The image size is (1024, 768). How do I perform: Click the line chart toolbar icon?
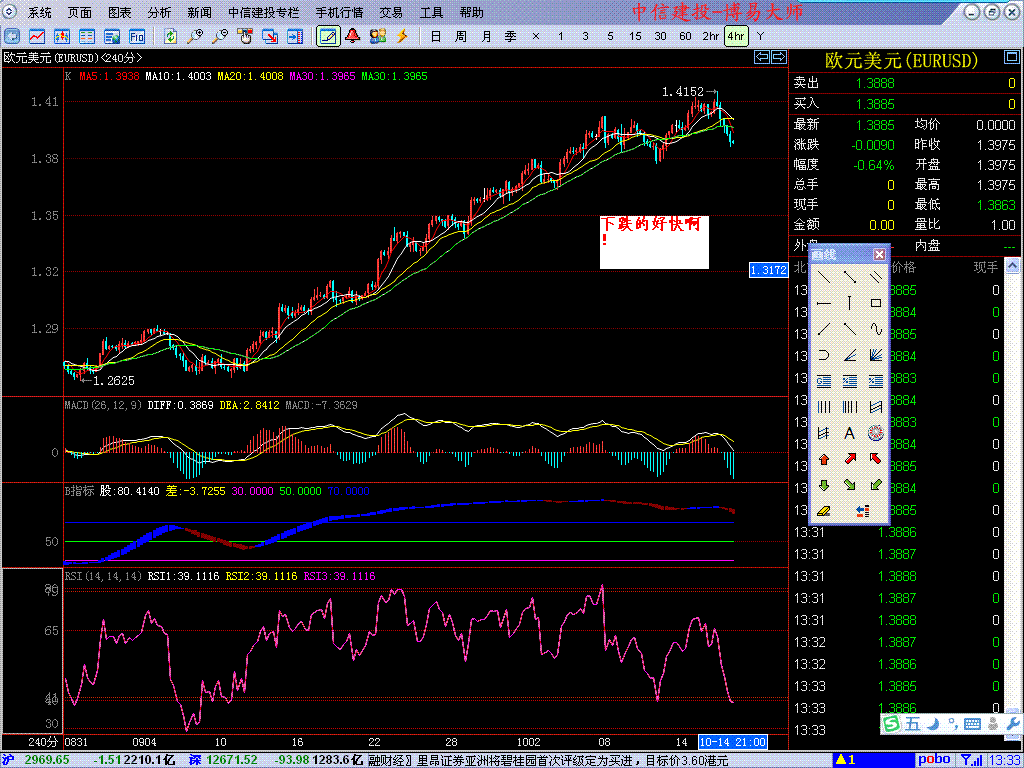pyautogui.click(x=37, y=36)
